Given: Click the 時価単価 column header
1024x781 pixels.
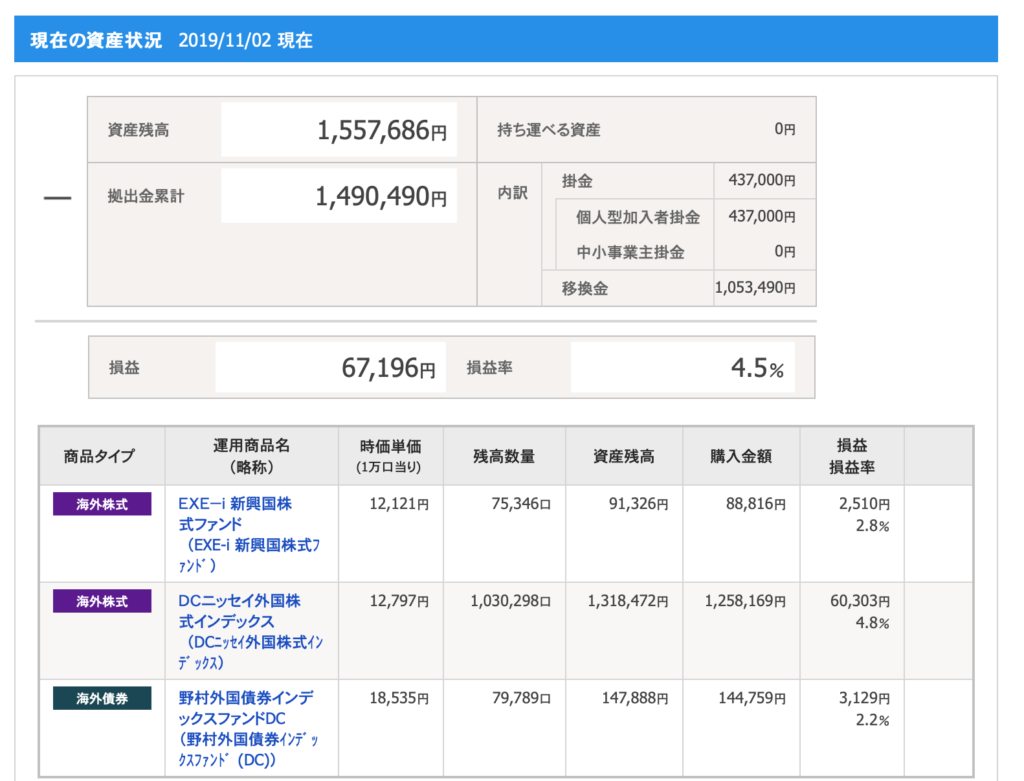Looking at the screenshot, I should pos(390,456).
